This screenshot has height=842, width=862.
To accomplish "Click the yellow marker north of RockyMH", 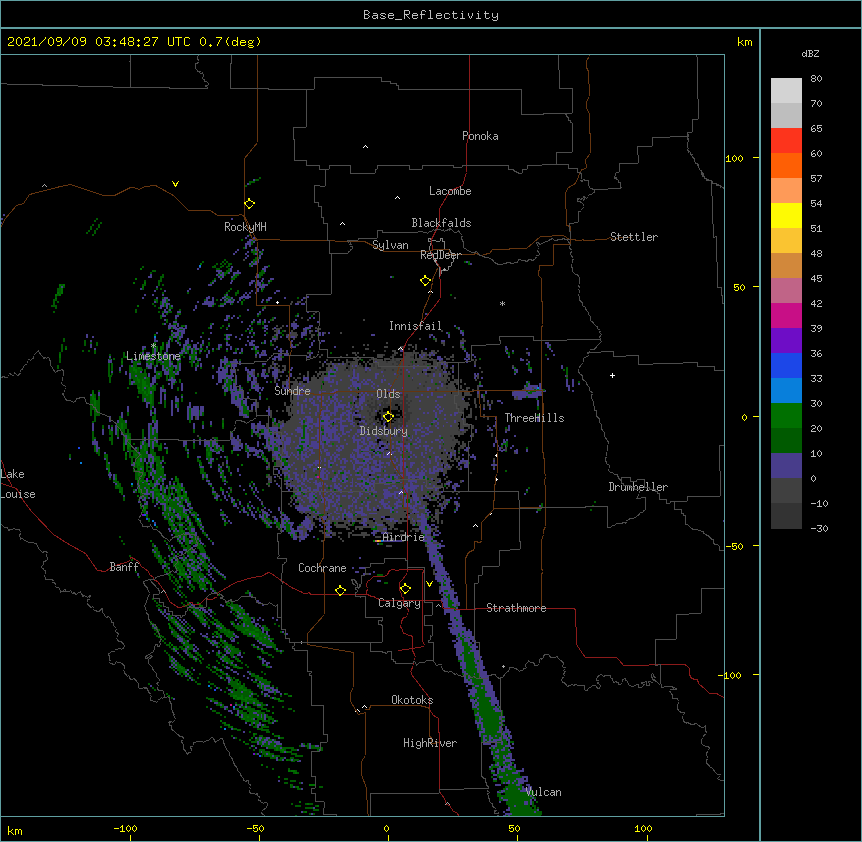I will click(x=250, y=204).
